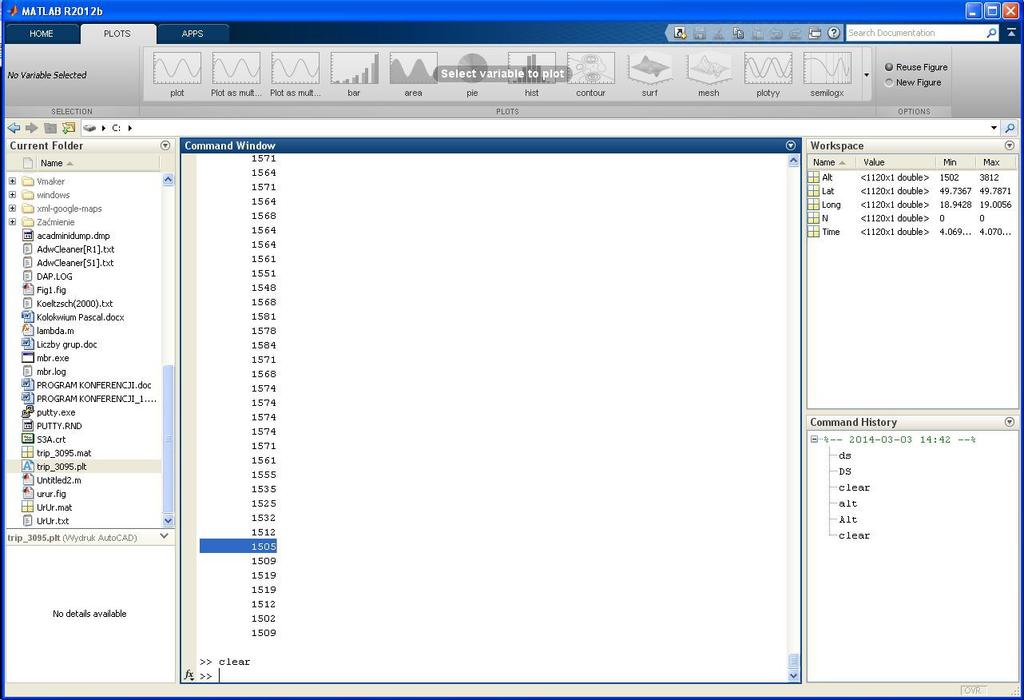Collapse the 2014-03-03 14:42 history session
The width and height of the screenshot is (1024, 700).
click(814, 439)
